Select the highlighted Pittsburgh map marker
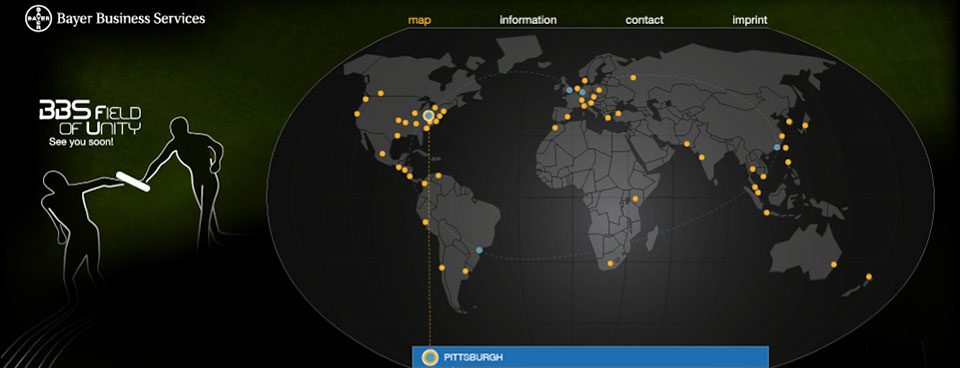This screenshot has width=960, height=368. click(429, 115)
